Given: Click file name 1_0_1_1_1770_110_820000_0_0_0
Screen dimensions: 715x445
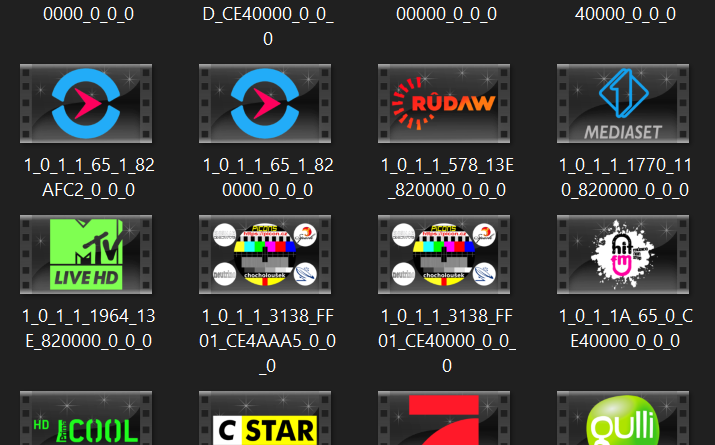Looking at the screenshot, I should [x=625, y=177].
